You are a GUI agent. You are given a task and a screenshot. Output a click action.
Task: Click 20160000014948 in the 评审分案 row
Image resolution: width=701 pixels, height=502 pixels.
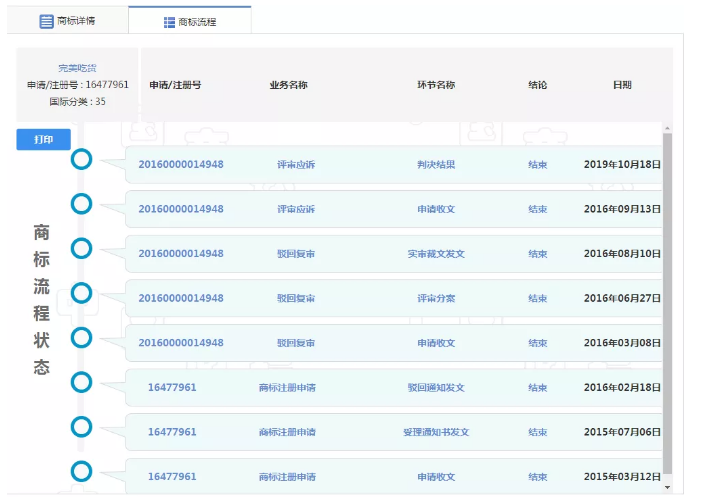181,298
